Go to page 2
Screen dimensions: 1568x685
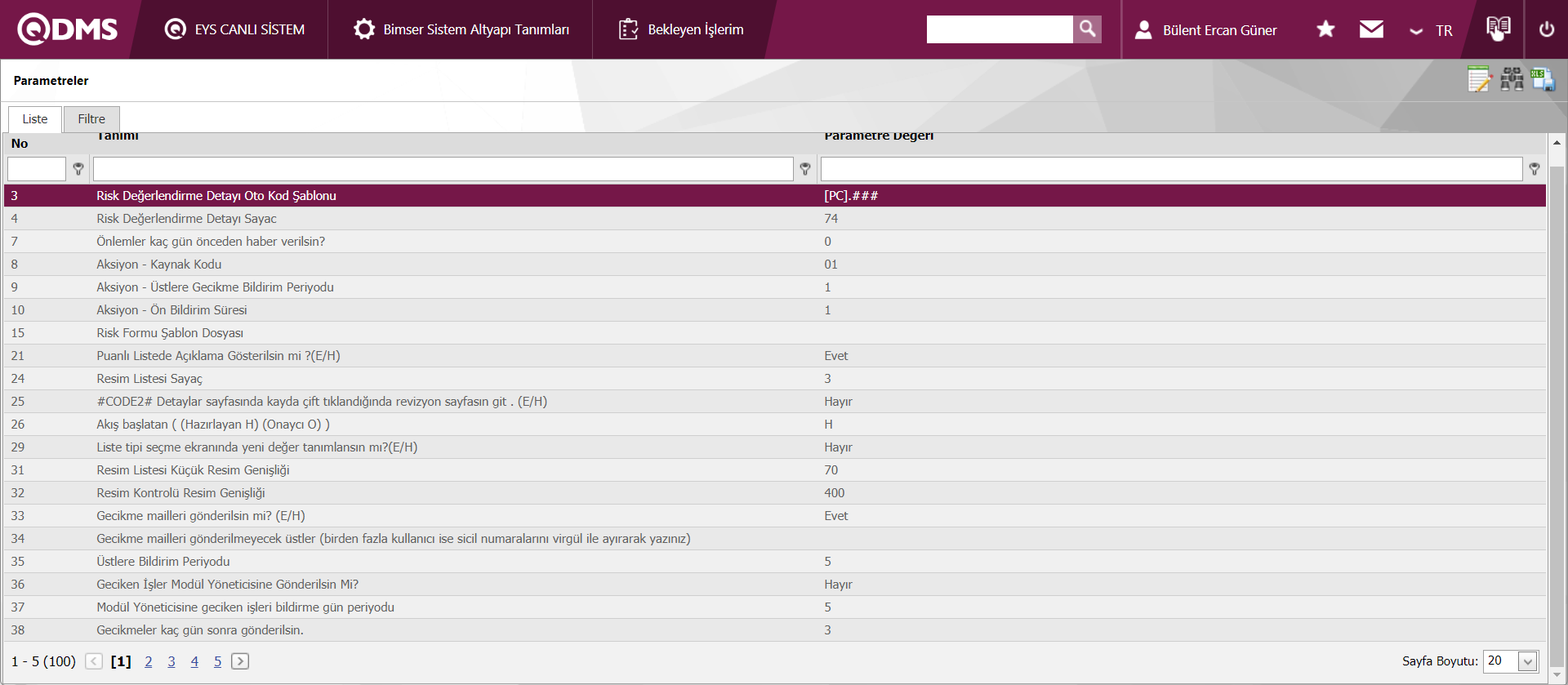149,661
